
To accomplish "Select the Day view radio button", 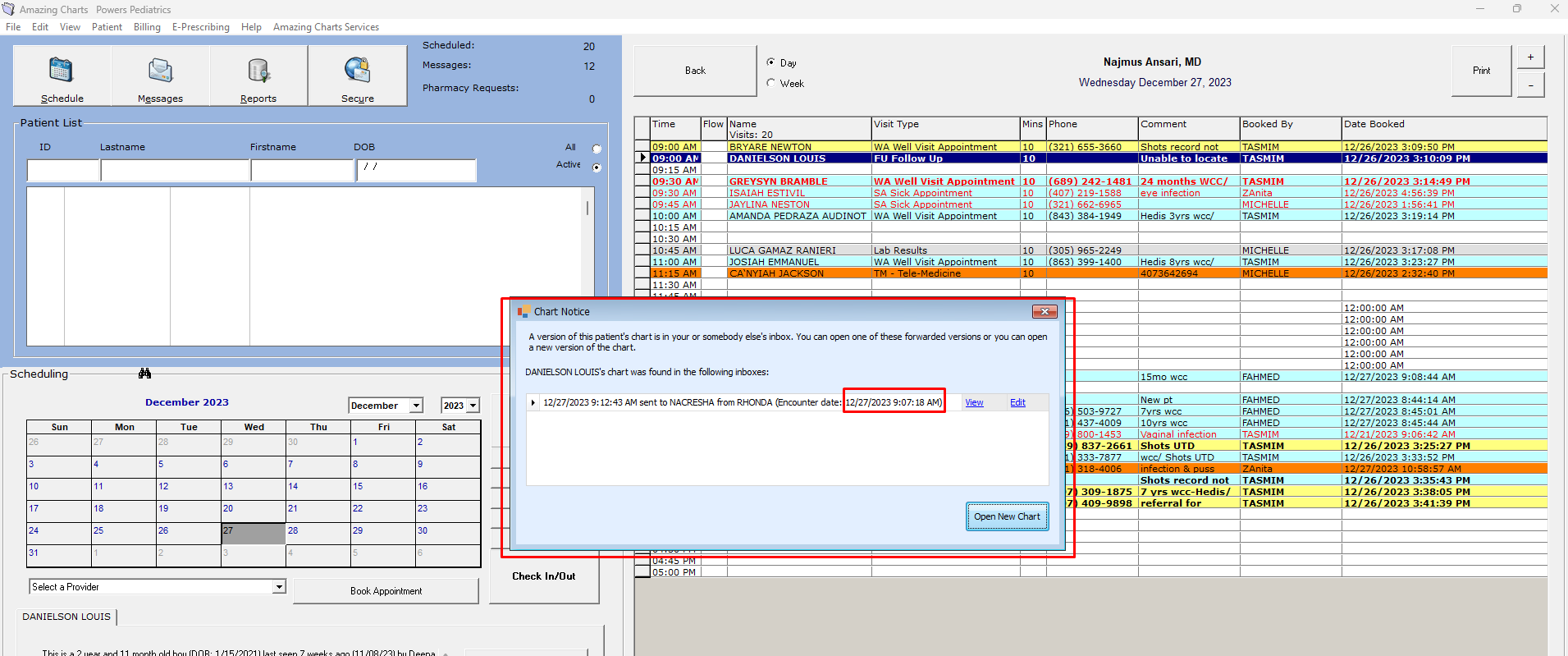I will (x=770, y=62).
